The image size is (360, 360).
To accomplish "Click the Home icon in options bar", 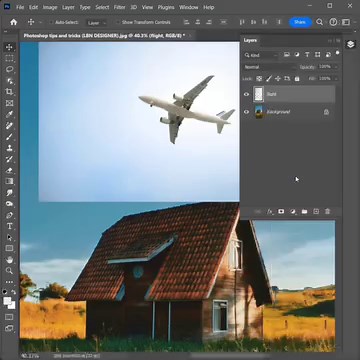I will click(14, 22).
